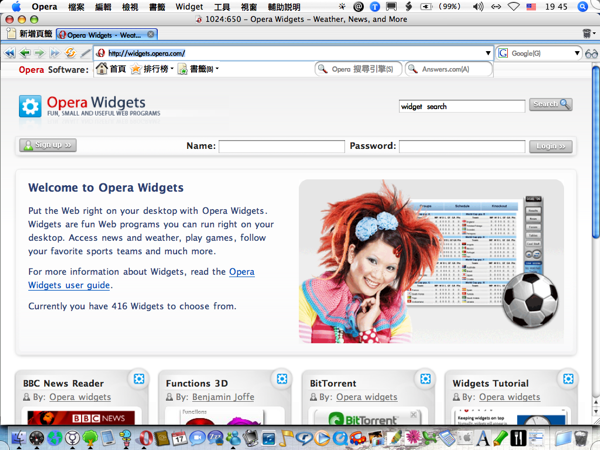This screenshot has width=600, height=450.
Task: Open iCal calendar in the dock
Action: tap(179, 438)
